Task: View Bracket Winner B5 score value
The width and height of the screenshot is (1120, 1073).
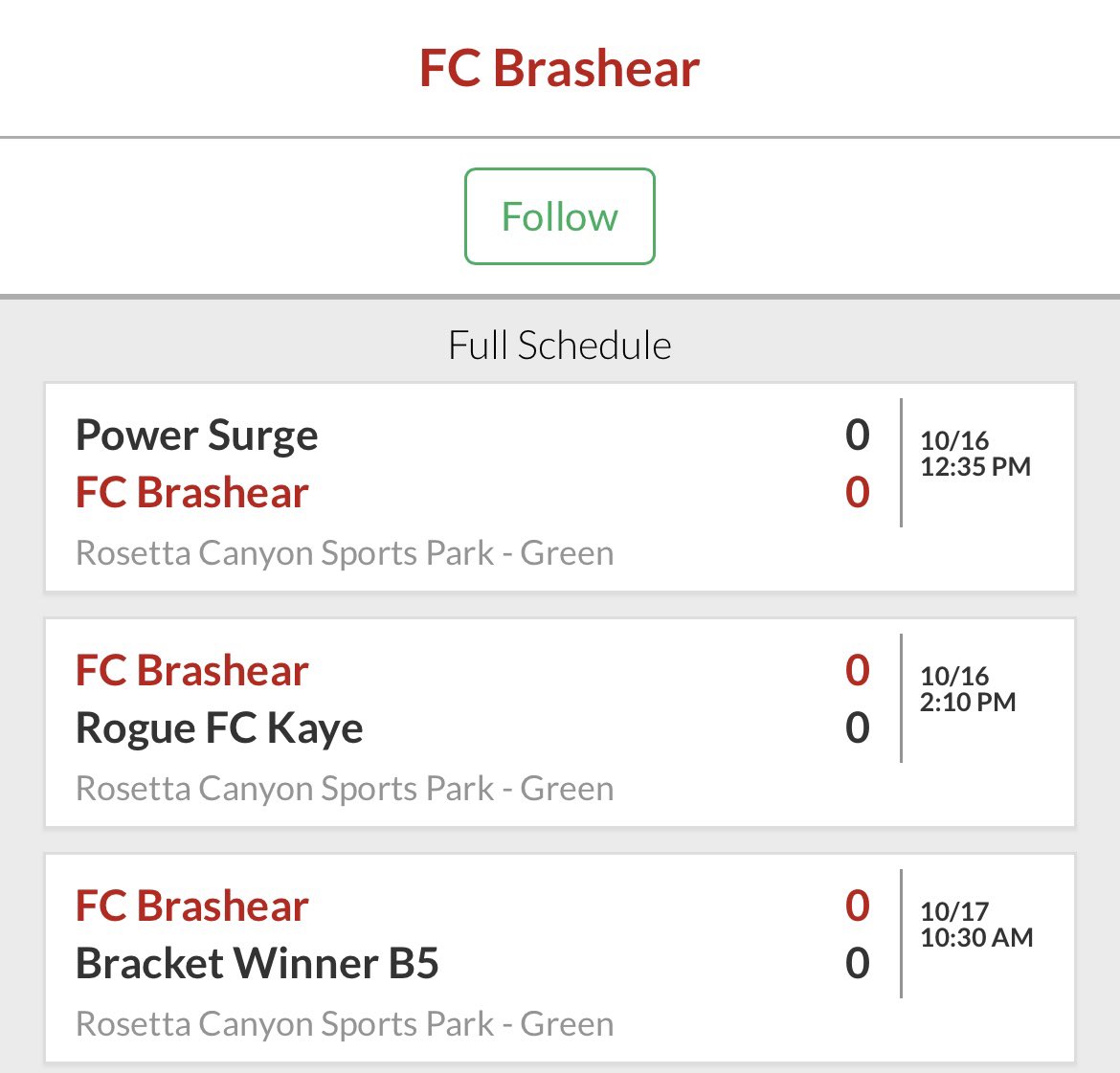Action: click(x=857, y=963)
